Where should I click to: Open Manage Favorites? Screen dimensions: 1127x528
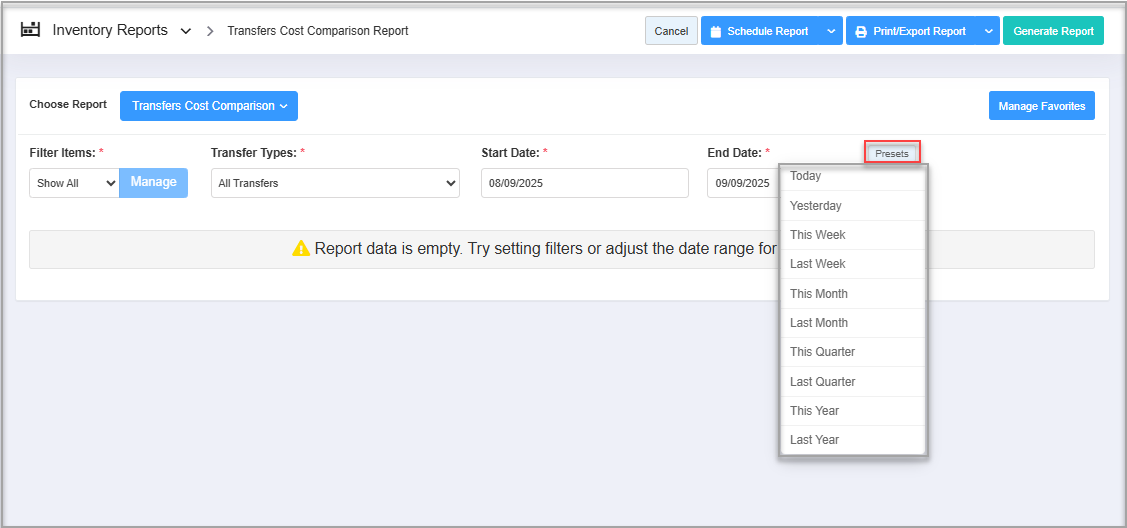pyautogui.click(x=1041, y=106)
